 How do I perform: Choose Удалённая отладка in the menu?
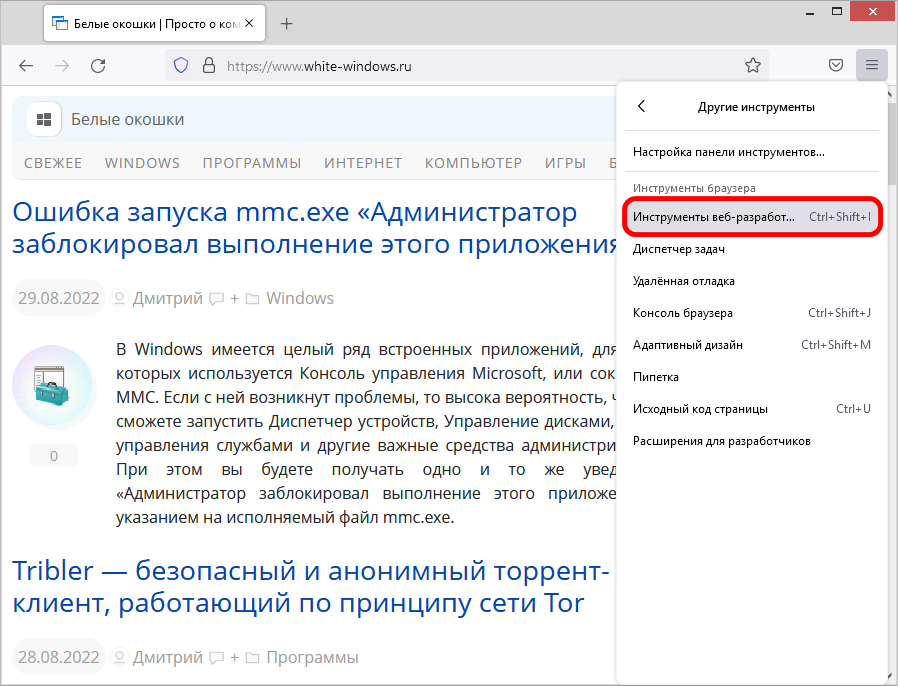(x=751, y=281)
